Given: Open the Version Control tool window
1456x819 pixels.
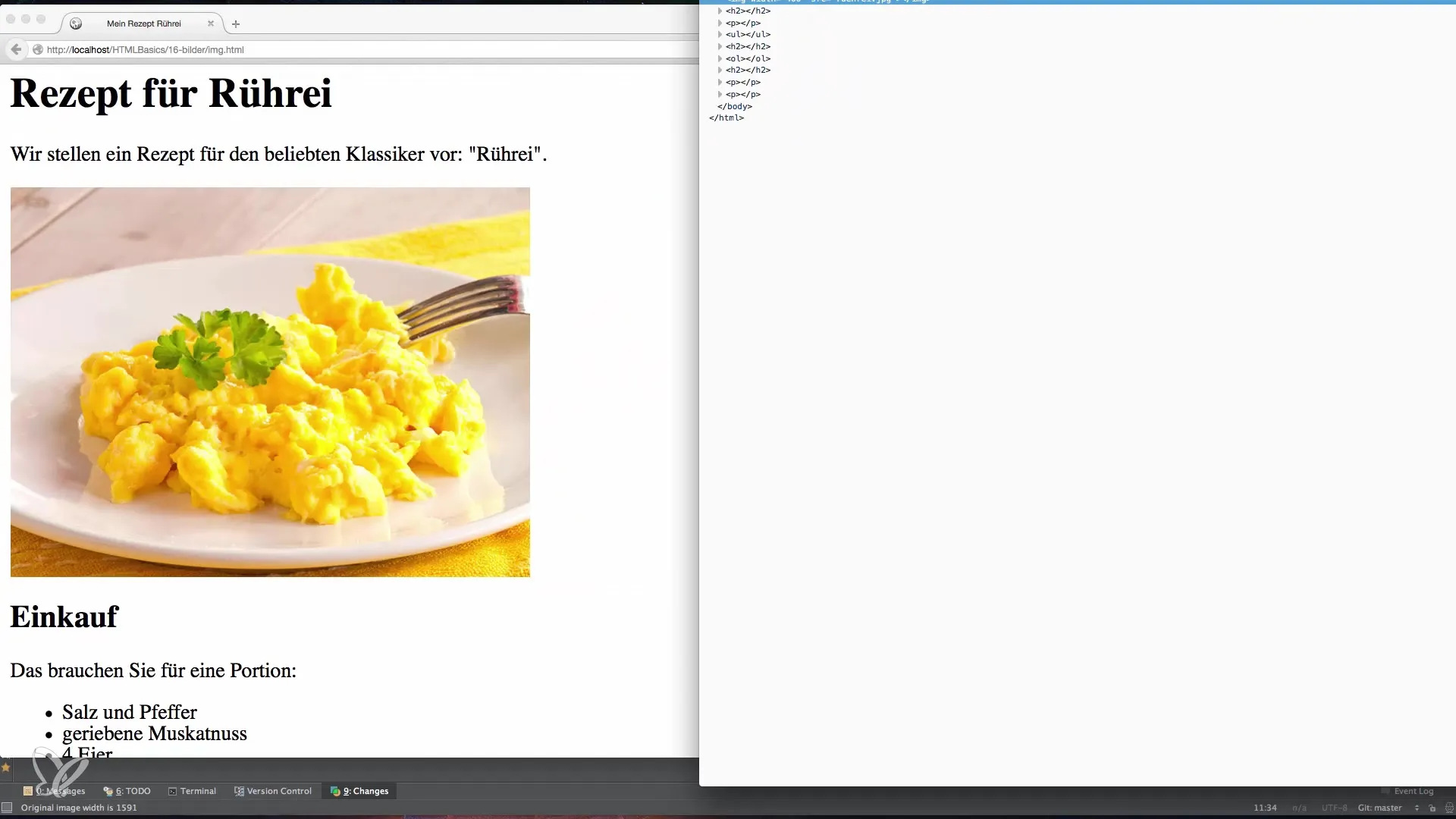Looking at the screenshot, I should [273, 791].
